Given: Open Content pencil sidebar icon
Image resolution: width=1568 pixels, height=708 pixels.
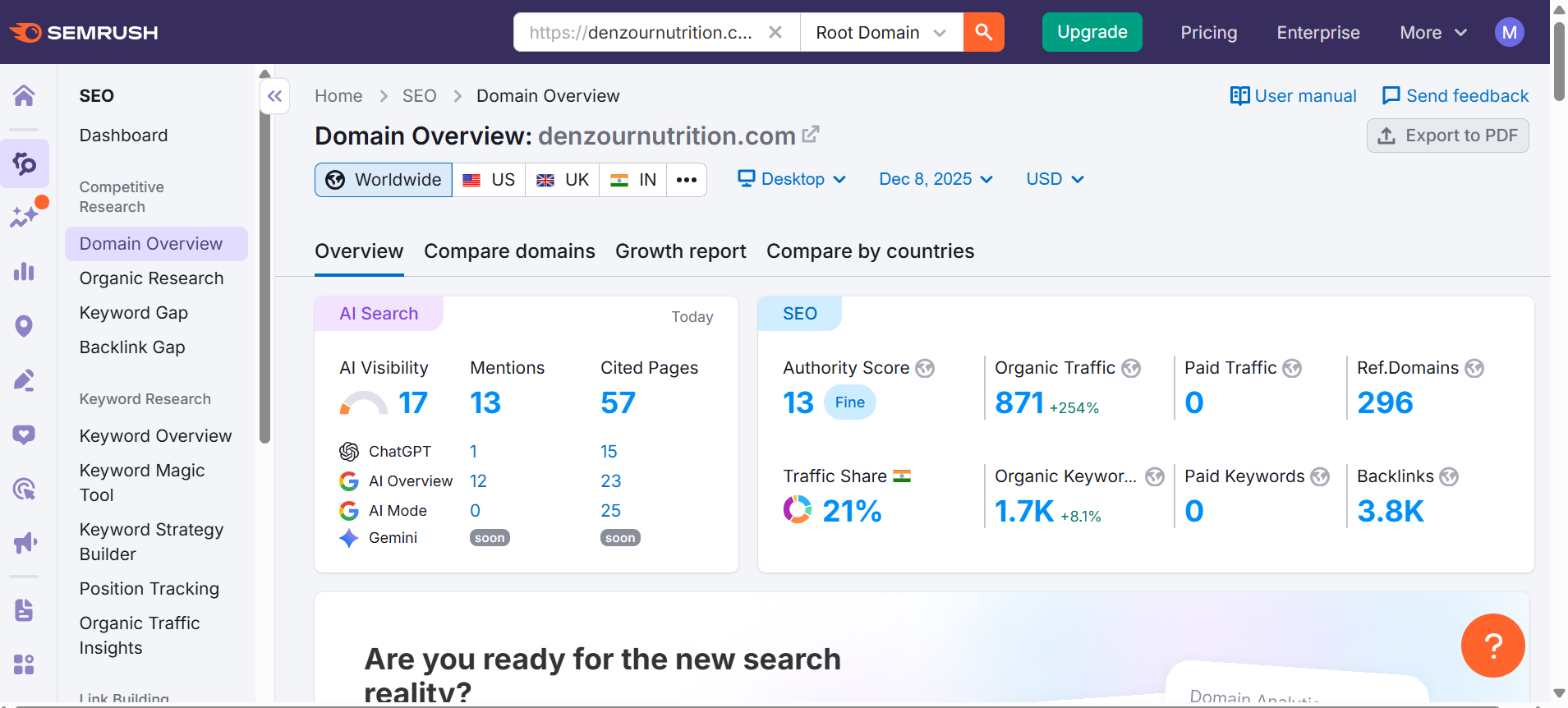Looking at the screenshot, I should (x=24, y=380).
